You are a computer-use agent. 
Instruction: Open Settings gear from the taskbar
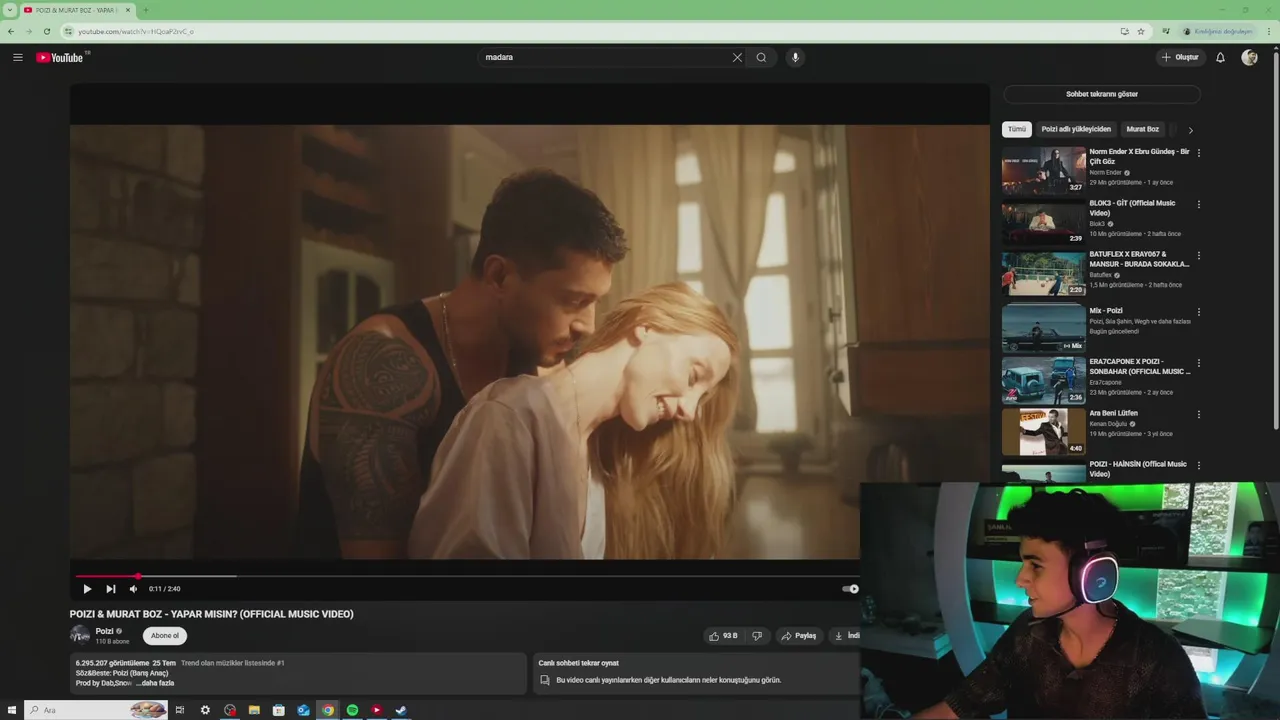point(205,710)
